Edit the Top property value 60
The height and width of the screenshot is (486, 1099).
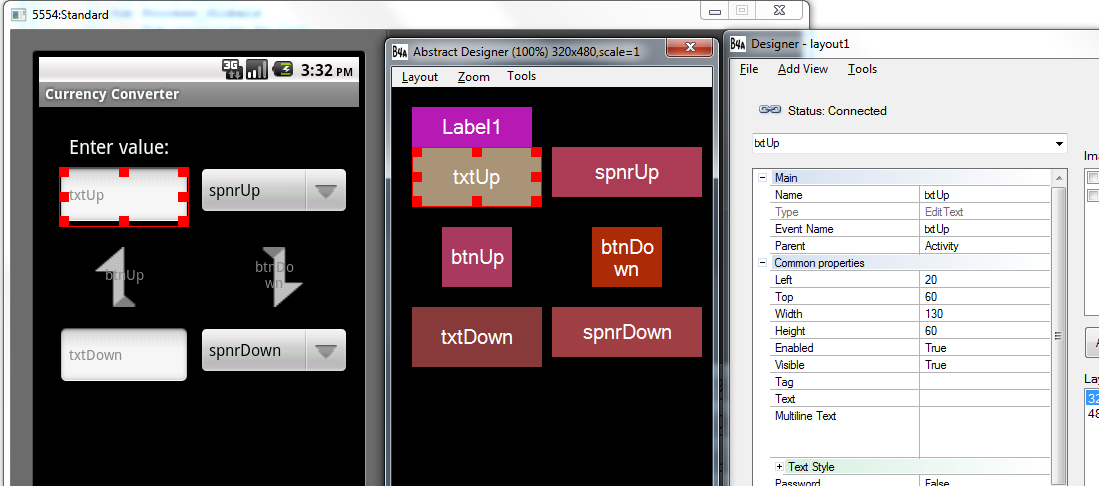point(985,297)
